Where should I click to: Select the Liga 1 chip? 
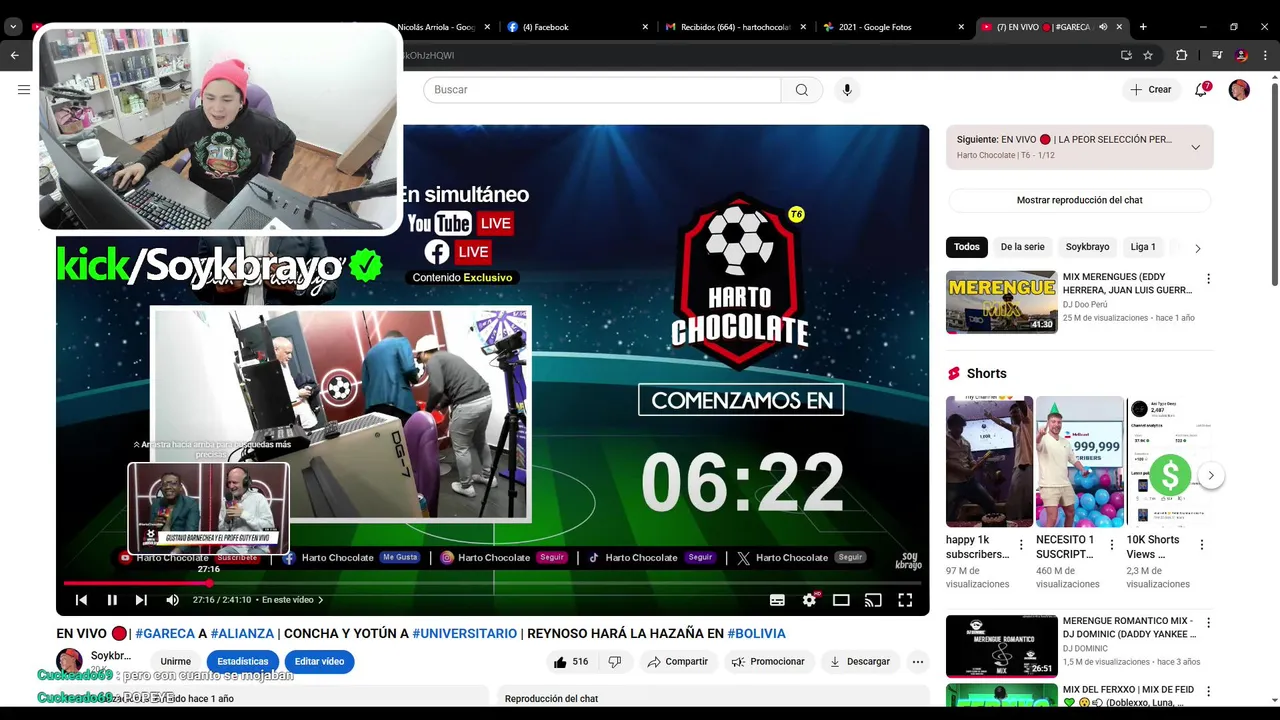tap(1143, 247)
